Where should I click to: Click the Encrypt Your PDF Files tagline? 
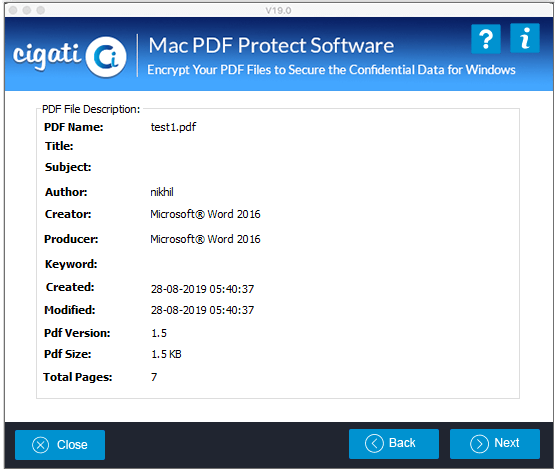(331, 70)
